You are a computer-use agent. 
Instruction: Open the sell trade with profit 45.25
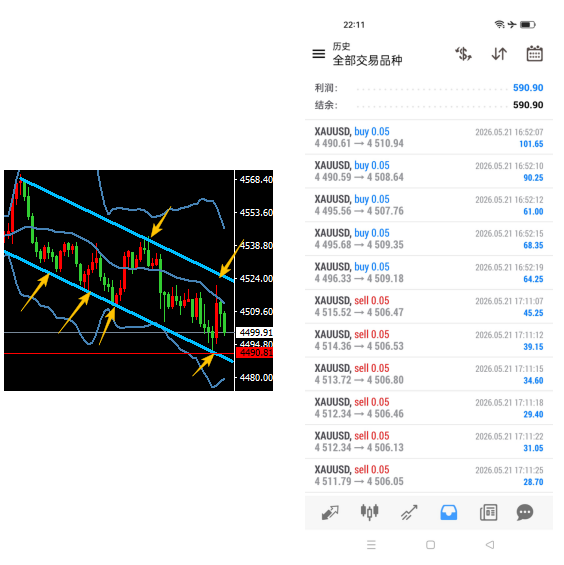429,307
